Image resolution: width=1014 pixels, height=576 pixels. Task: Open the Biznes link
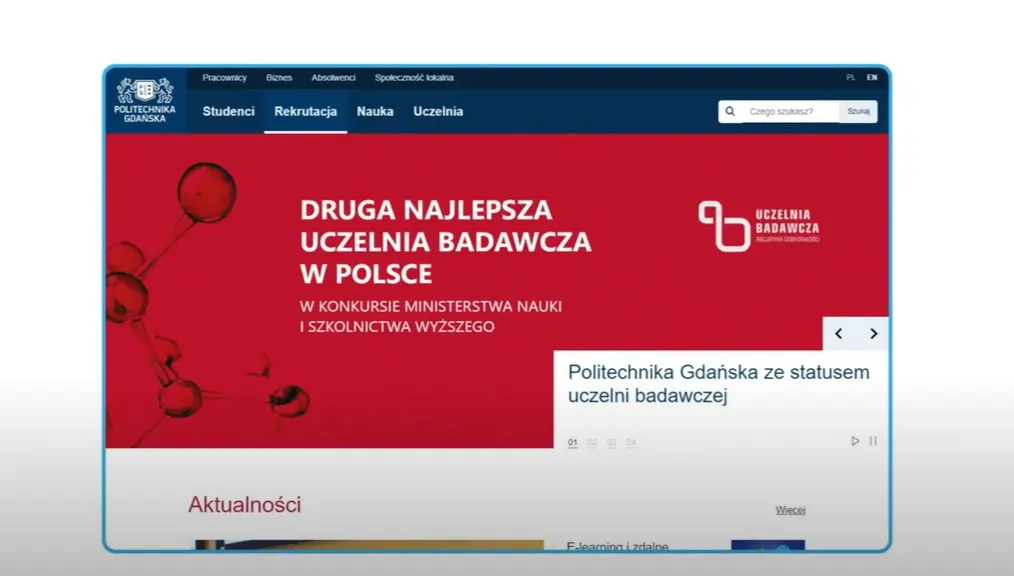[x=279, y=78]
